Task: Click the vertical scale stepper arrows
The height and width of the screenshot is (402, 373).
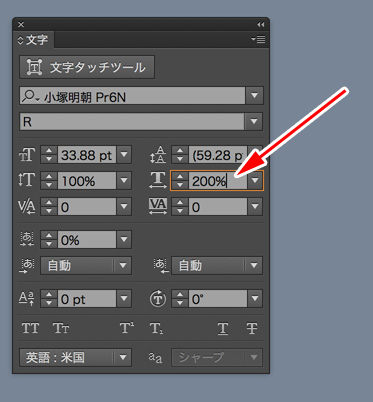Action: [49, 180]
